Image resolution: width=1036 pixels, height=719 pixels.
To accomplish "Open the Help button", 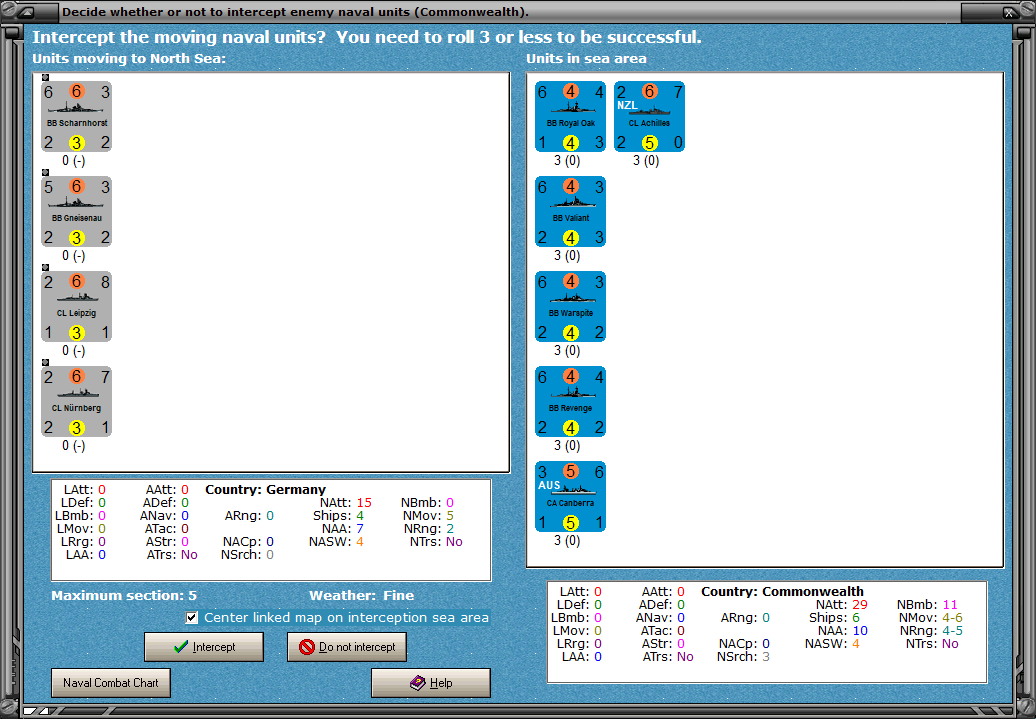I will tap(431, 683).
